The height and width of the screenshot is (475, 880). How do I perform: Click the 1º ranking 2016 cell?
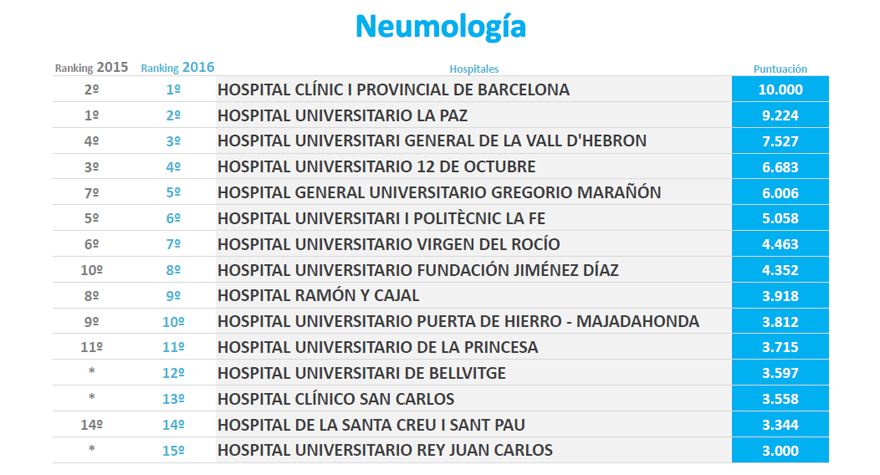click(x=173, y=89)
